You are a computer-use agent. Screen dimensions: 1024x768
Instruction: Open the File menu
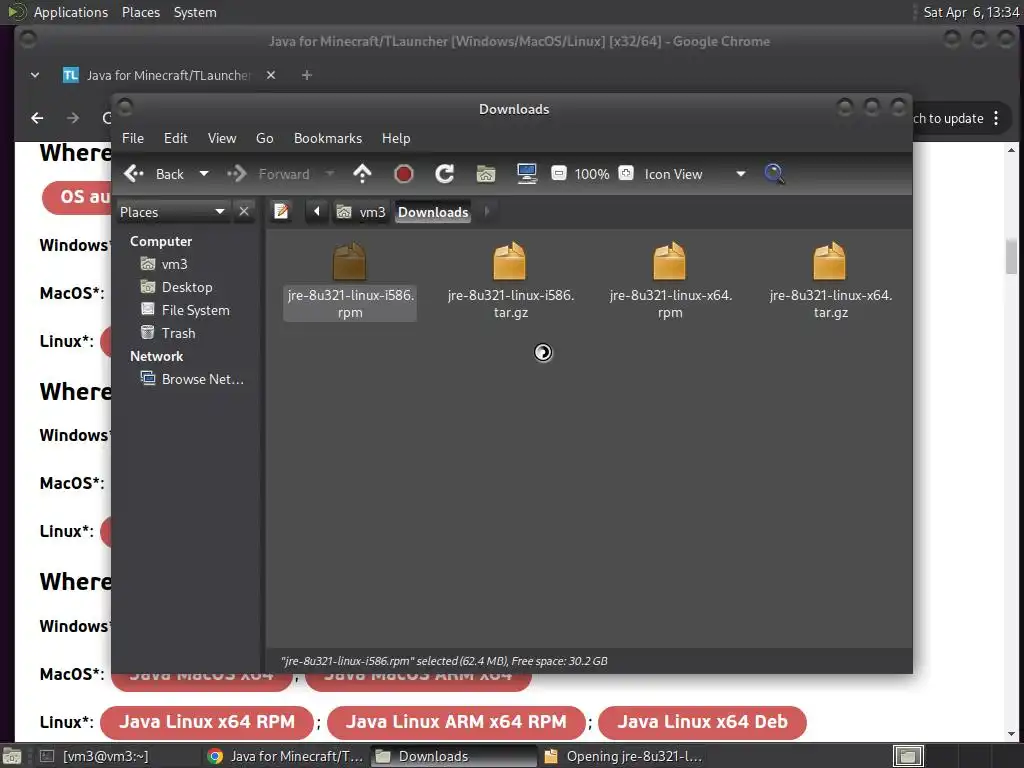(133, 138)
